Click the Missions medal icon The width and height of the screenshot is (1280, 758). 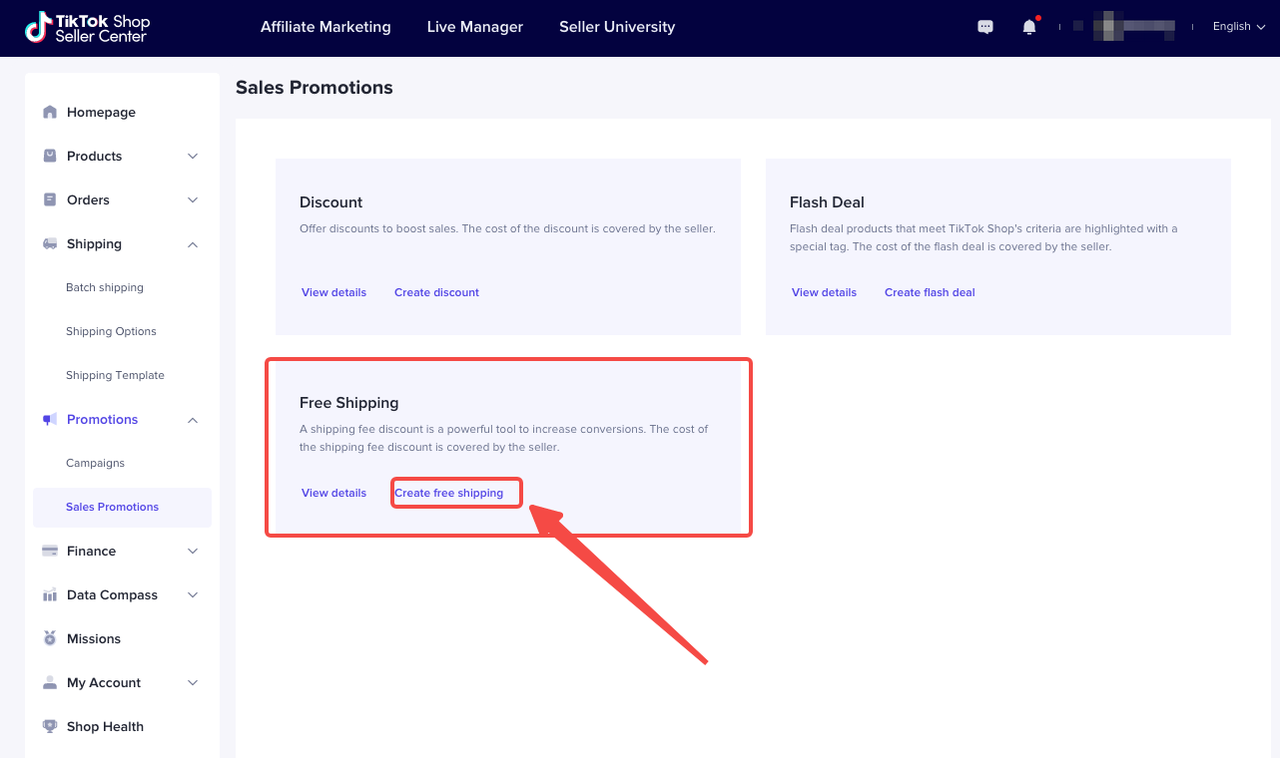(x=50, y=639)
